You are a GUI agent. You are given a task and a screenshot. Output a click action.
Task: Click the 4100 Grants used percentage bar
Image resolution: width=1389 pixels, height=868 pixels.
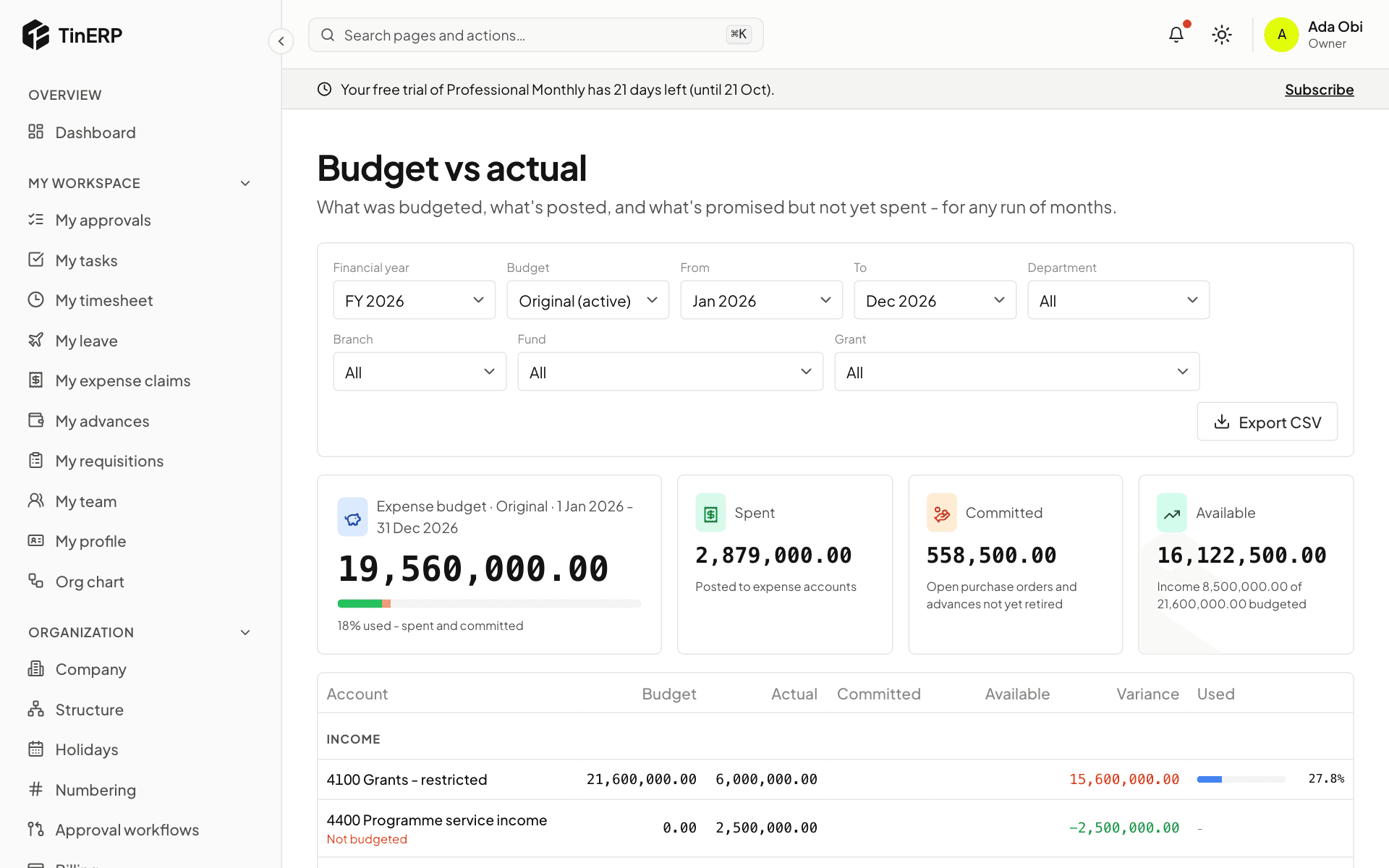(1241, 779)
